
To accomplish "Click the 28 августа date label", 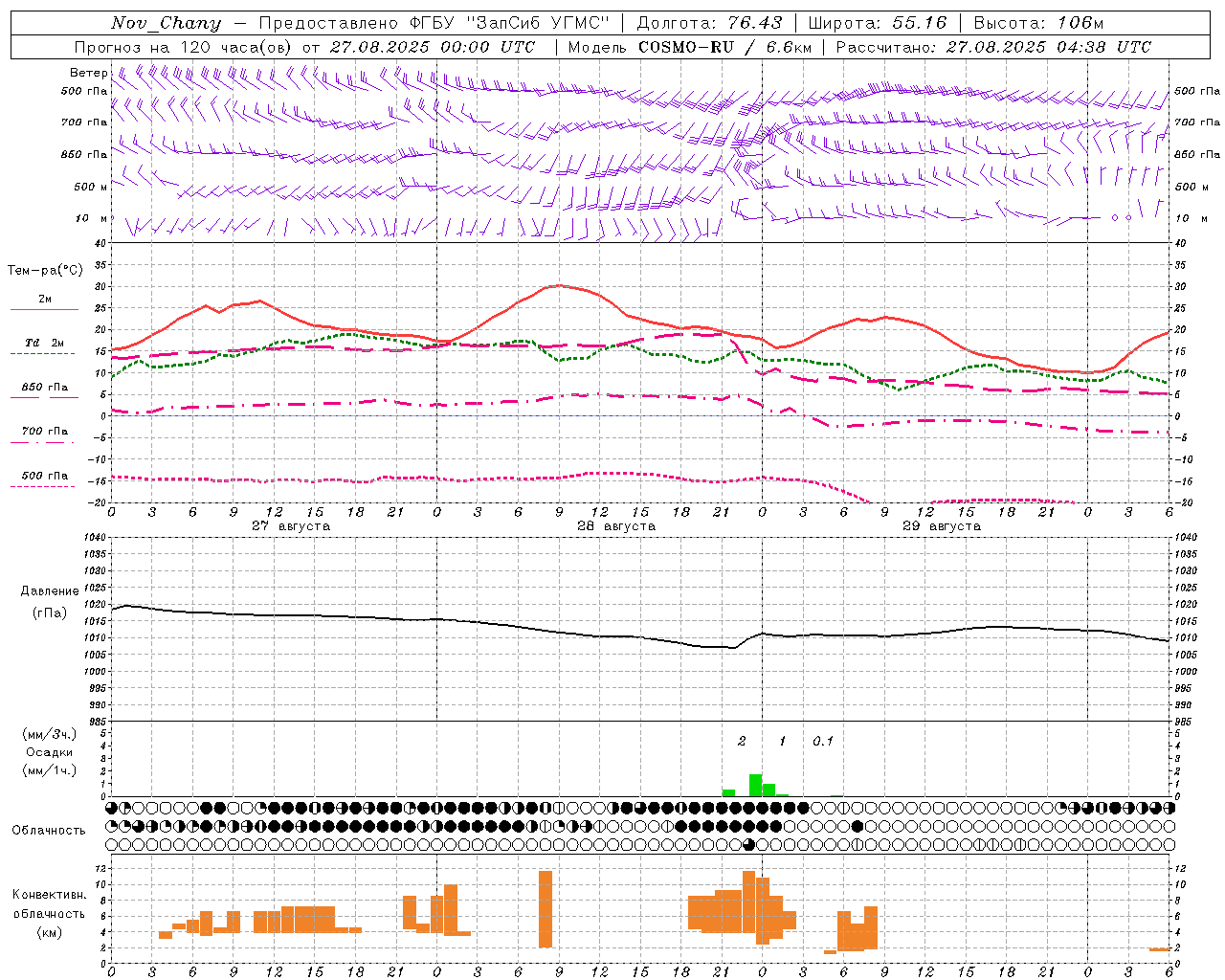I will pos(615,526).
